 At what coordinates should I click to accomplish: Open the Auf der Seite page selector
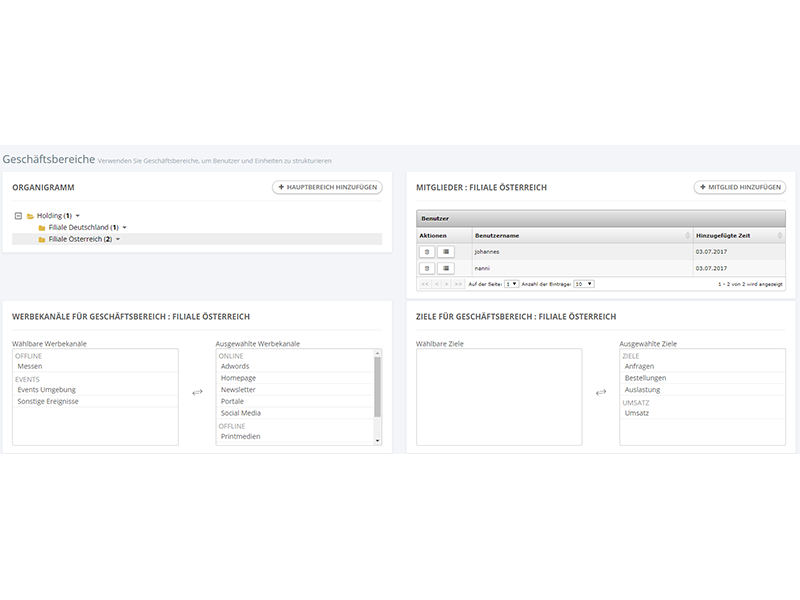point(512,284)
